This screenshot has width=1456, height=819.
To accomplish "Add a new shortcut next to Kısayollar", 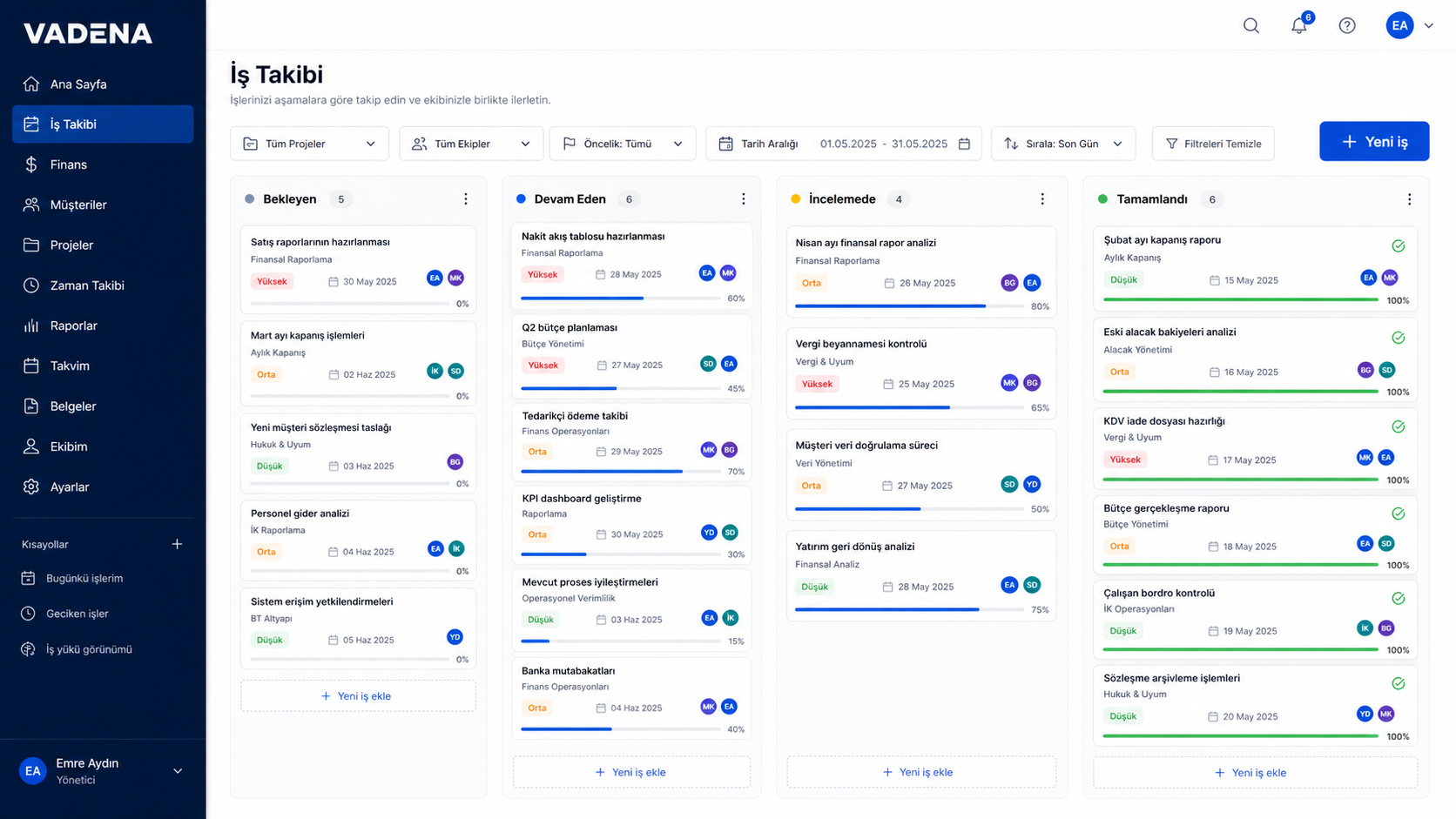I will [177, 544].
